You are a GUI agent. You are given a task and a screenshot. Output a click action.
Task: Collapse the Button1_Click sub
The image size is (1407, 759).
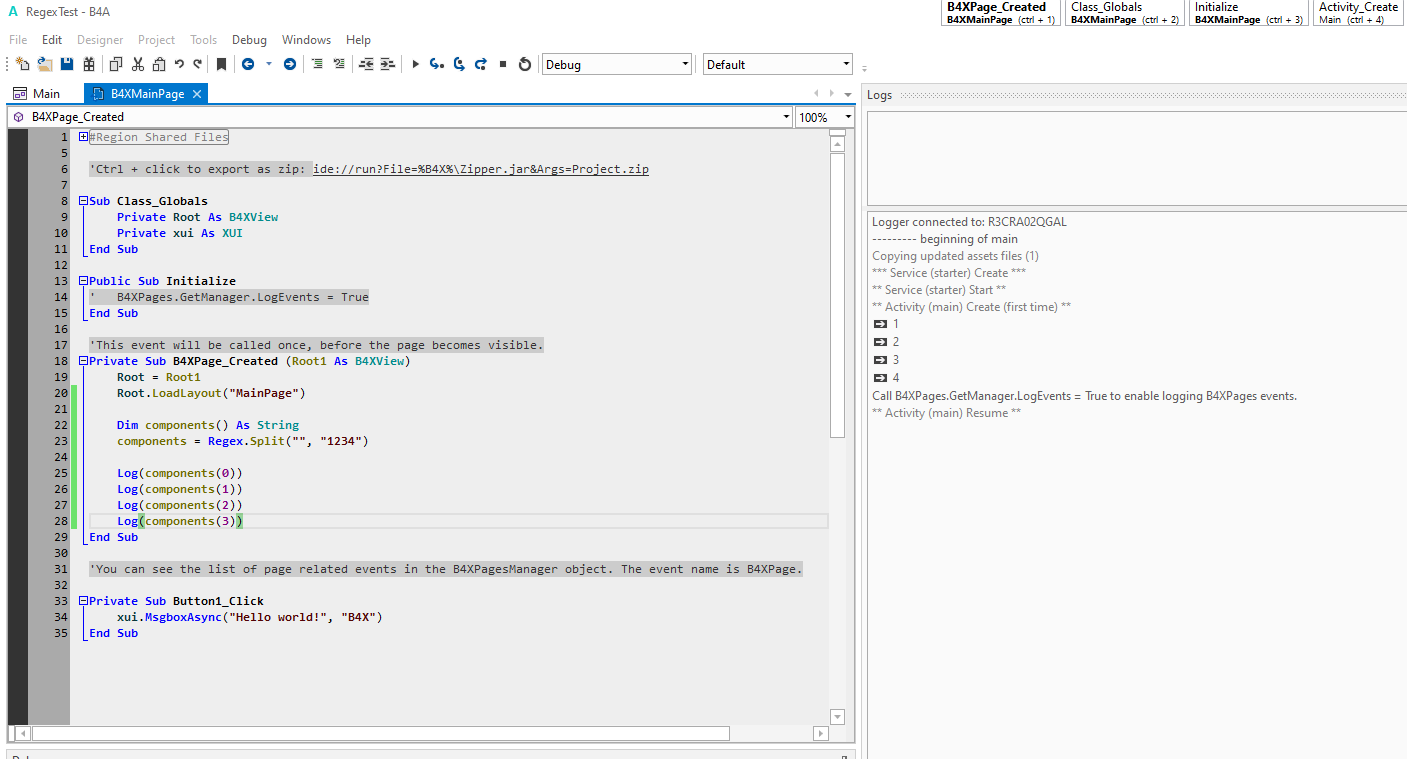83,601
